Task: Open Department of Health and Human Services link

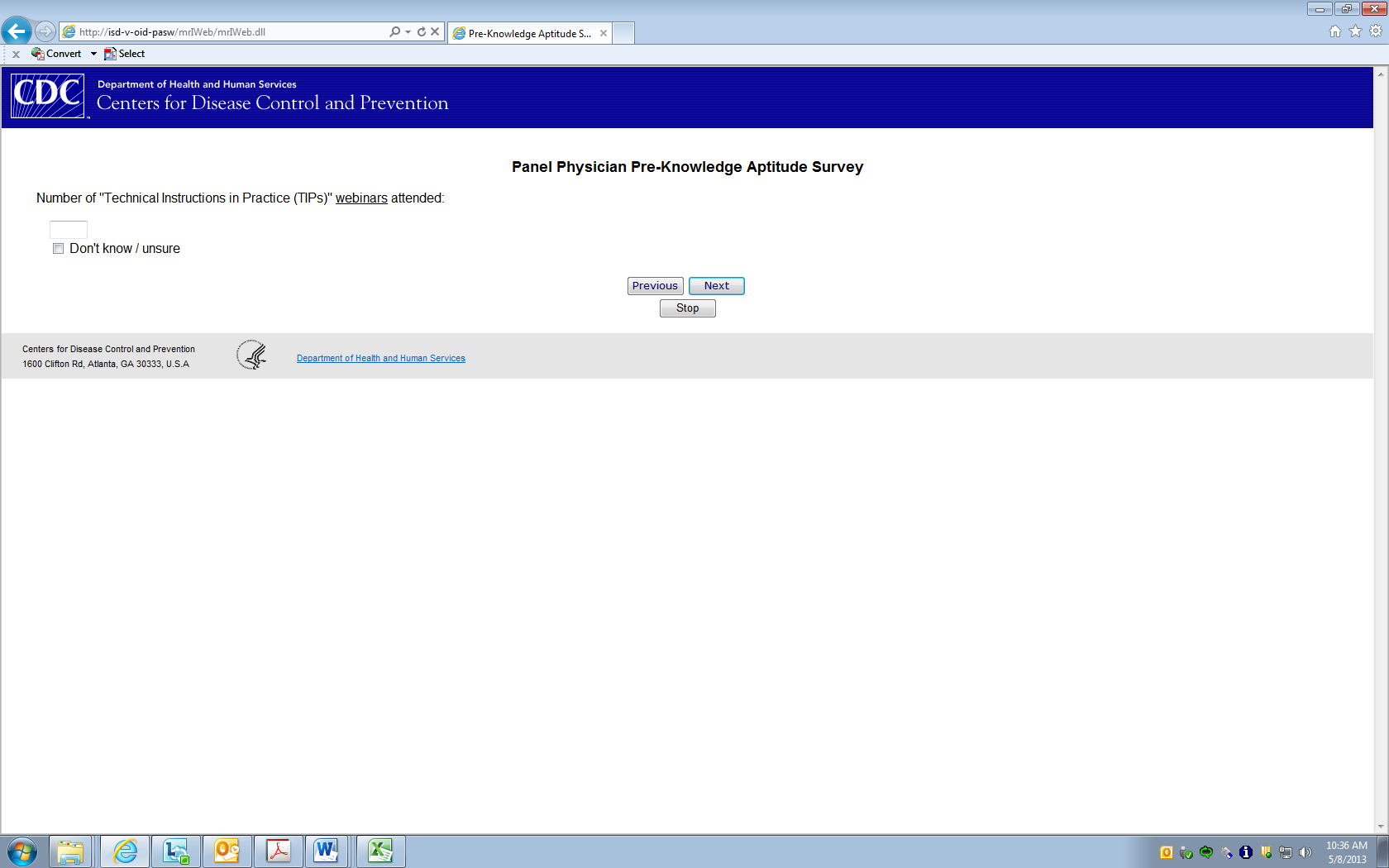Action: (x=381, y=358)
